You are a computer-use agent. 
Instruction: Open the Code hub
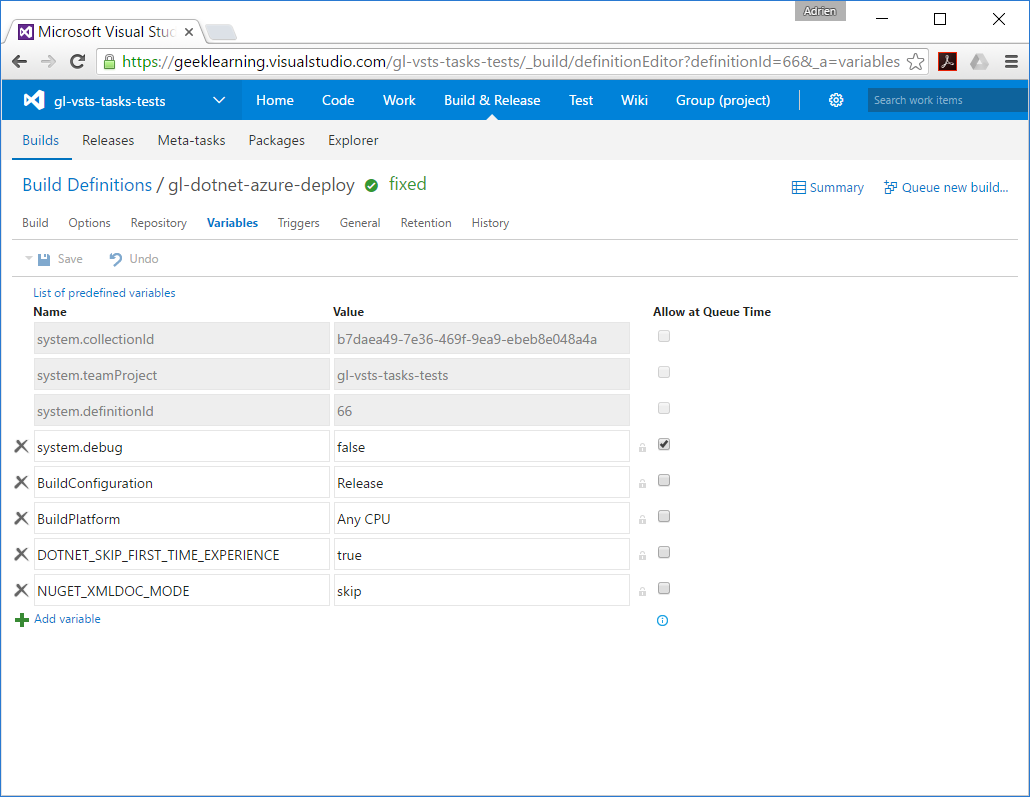point(338,100)
